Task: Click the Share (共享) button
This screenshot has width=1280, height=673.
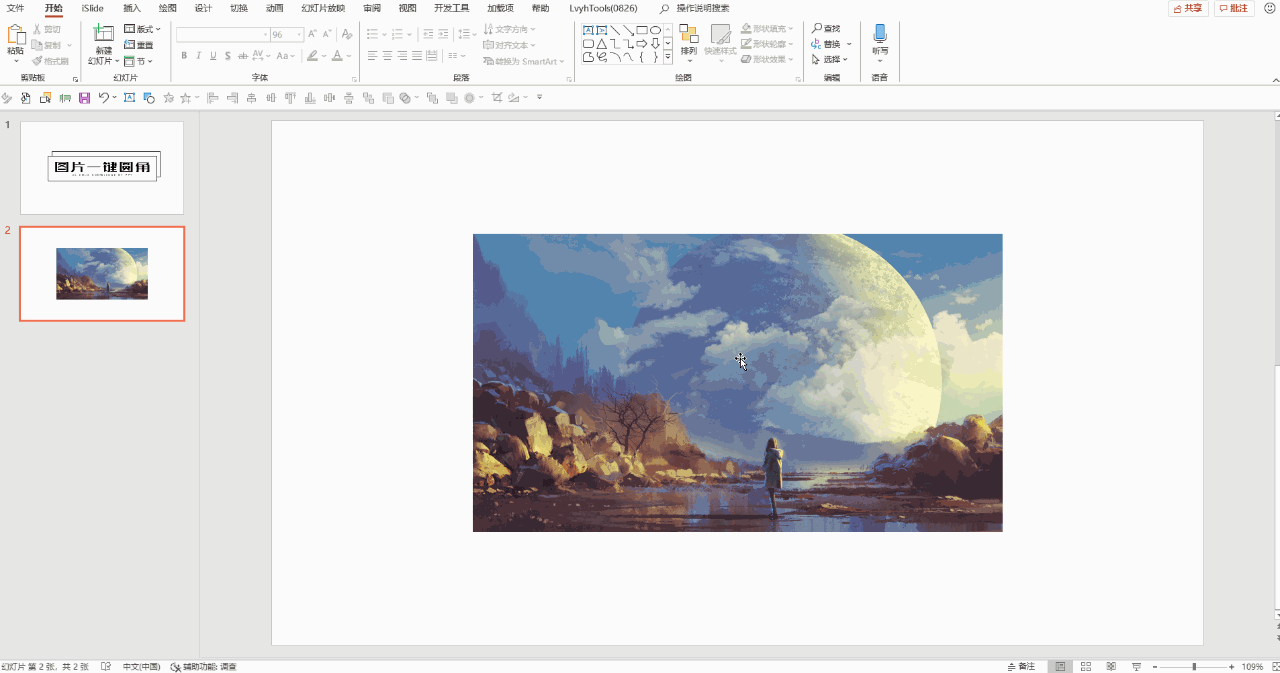Action: tap(1188, 8)
